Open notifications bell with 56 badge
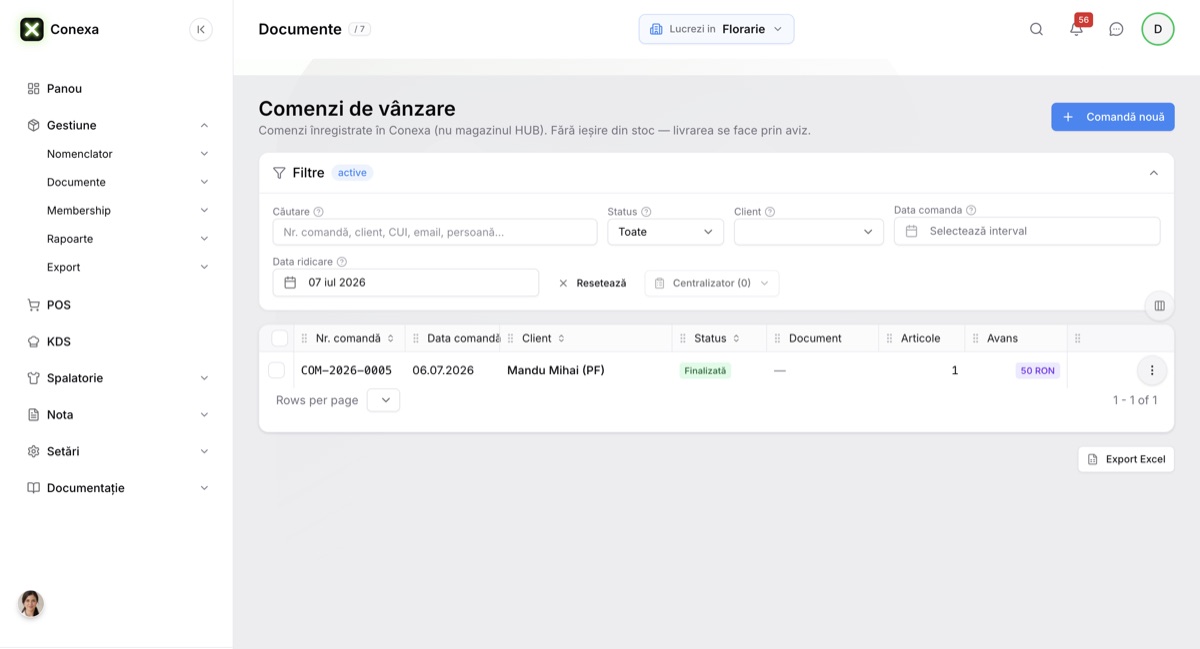The height and width of the screenshot is (649, 1200). pos(1077,28)
